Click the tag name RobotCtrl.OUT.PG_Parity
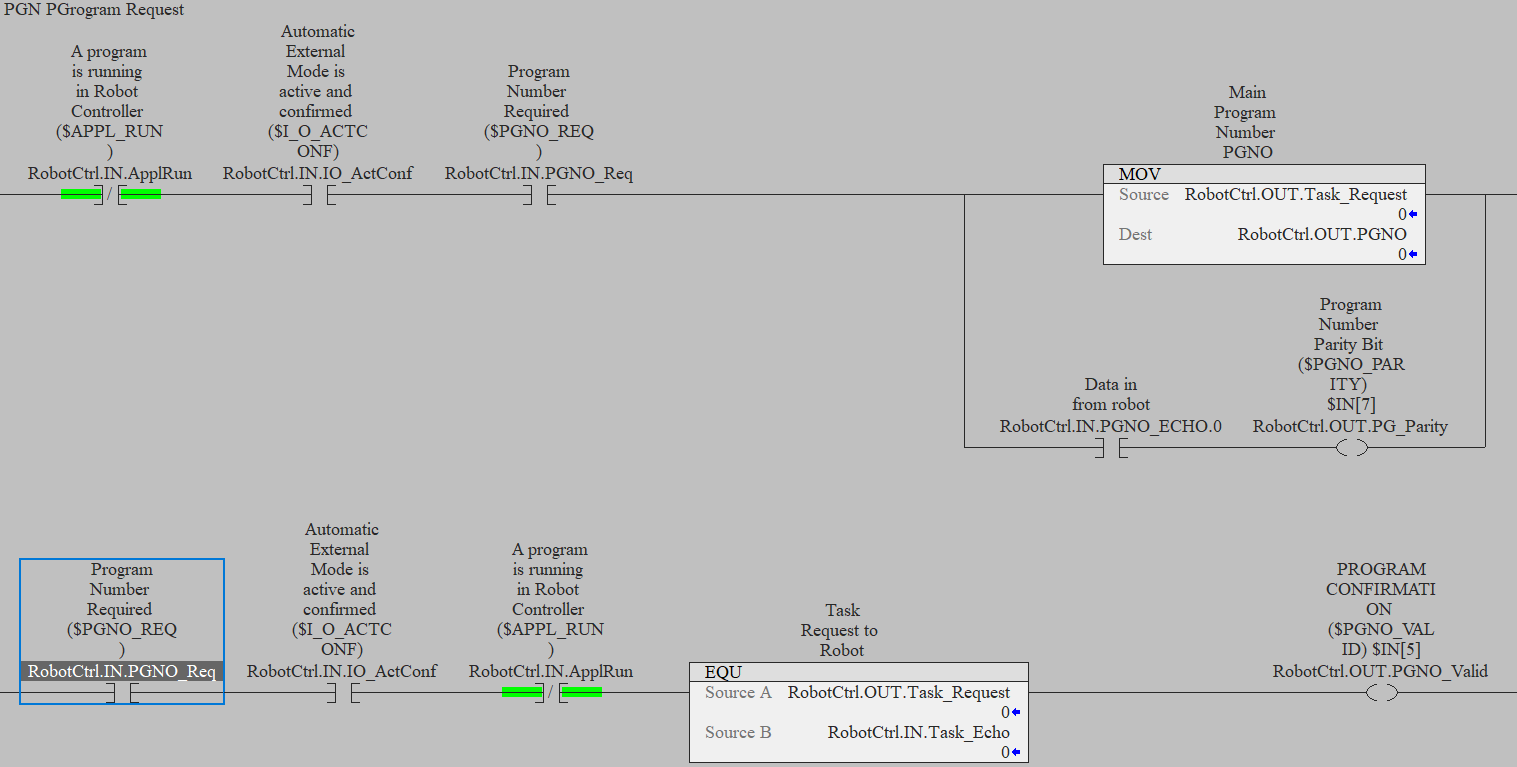Image resolution: width=1517 pixels, height=767 pixels. click(1350, 426)
